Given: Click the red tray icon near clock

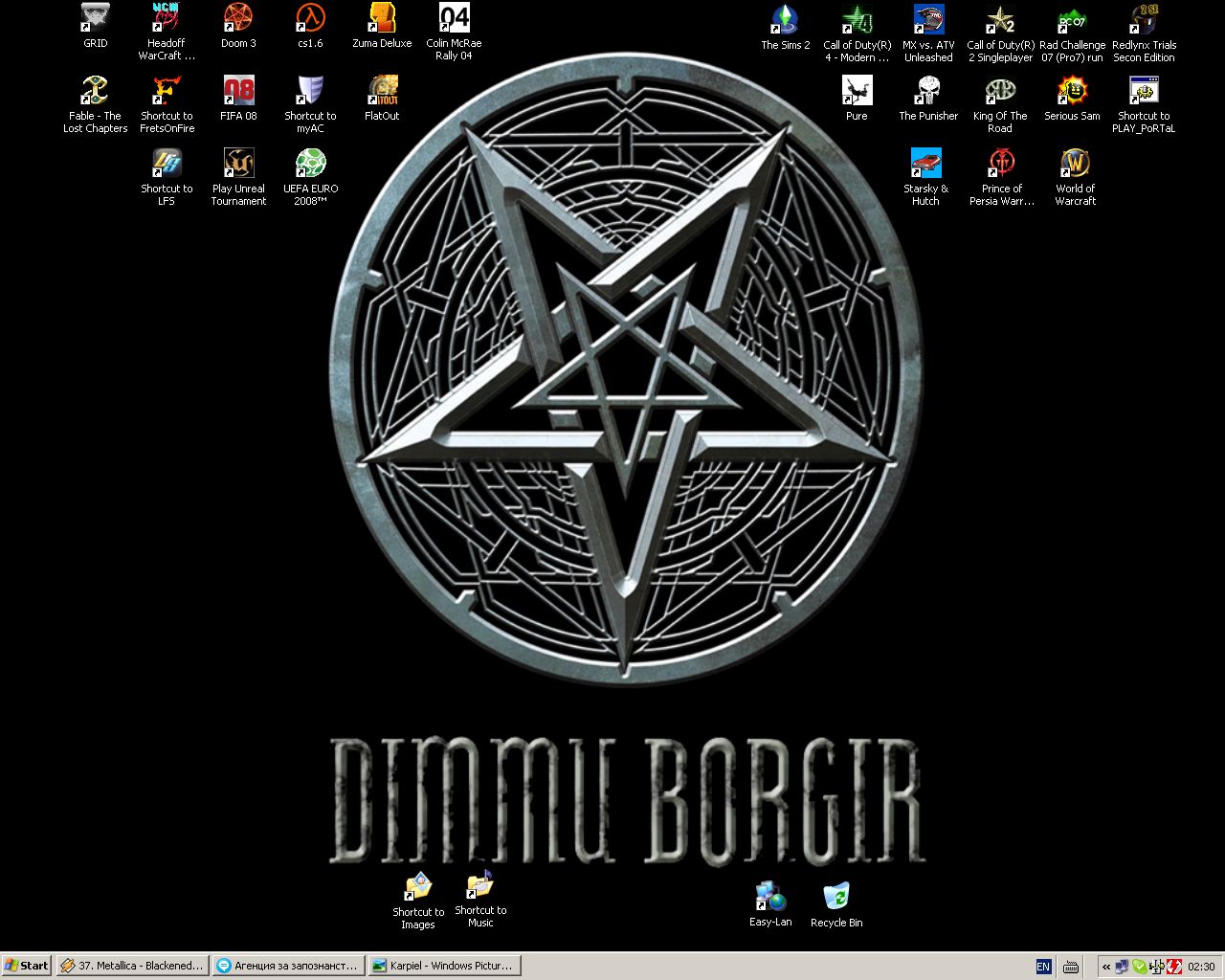Looking at the screenshot, I should click(1173, 967).
